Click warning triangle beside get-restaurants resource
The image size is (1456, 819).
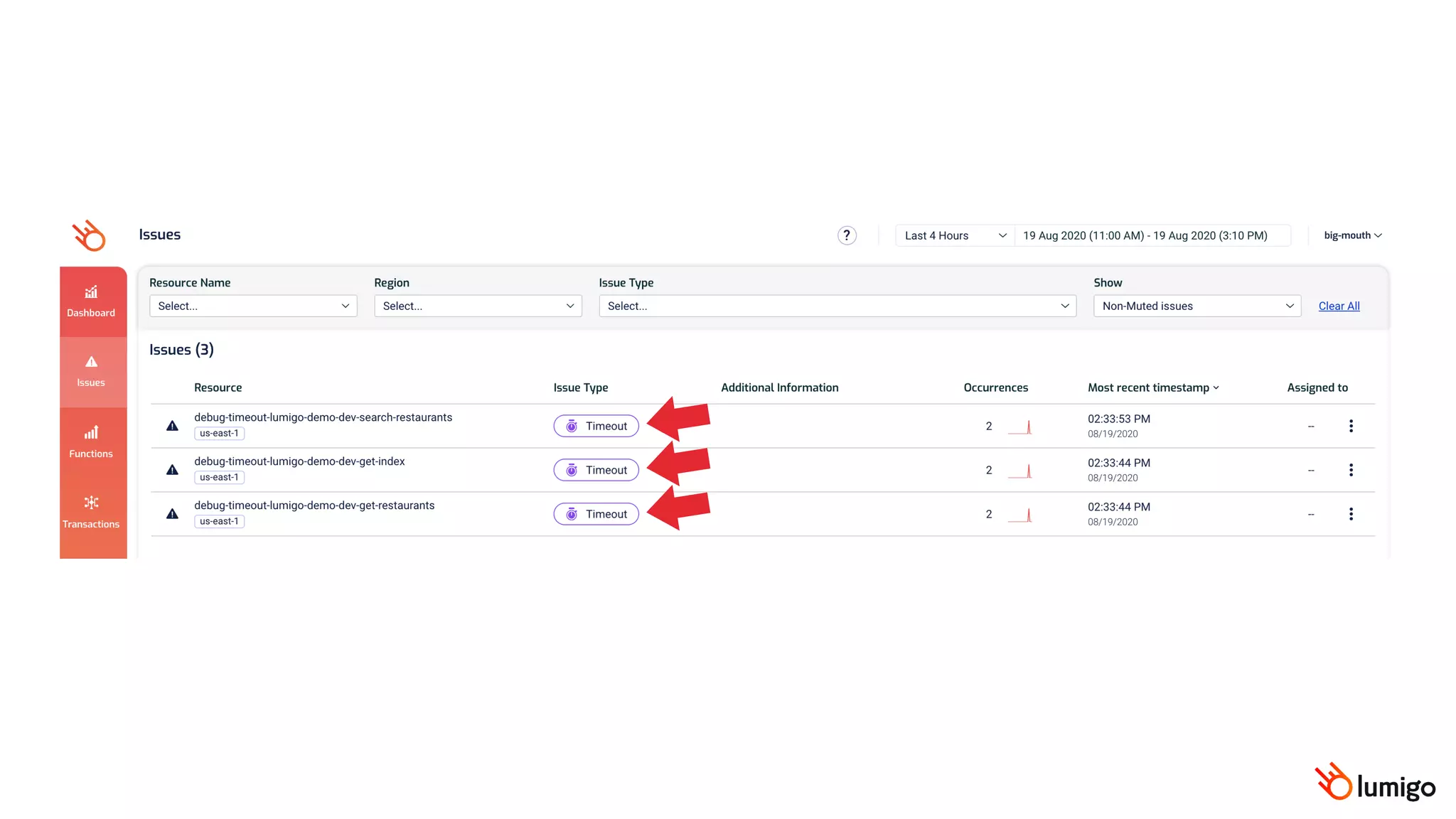(x=172, y=514)
